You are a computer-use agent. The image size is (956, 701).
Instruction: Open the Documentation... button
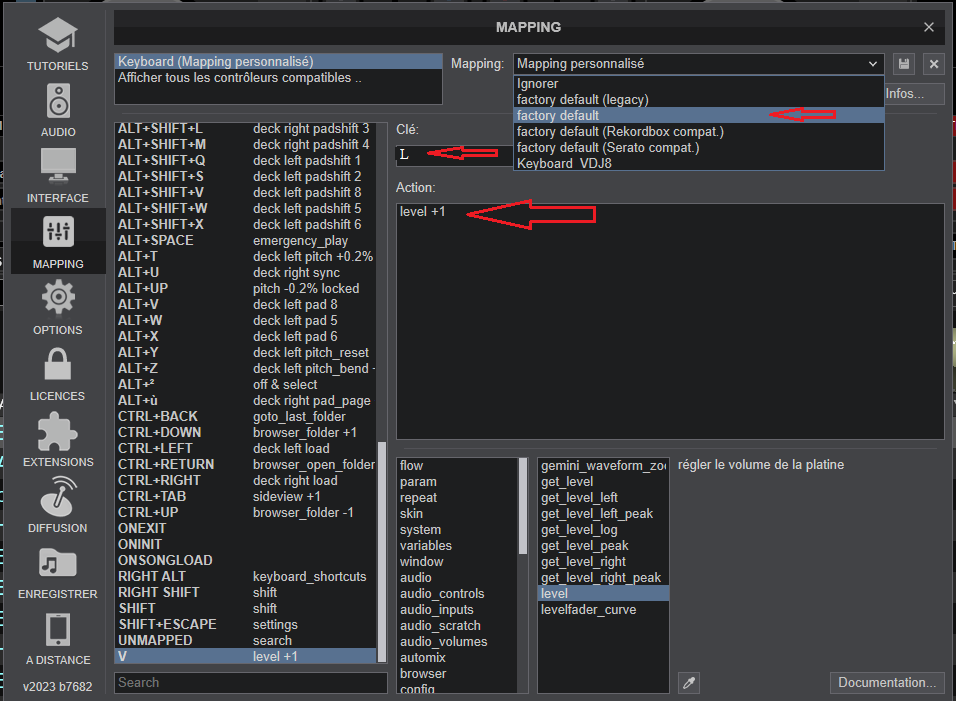point(886,683)
